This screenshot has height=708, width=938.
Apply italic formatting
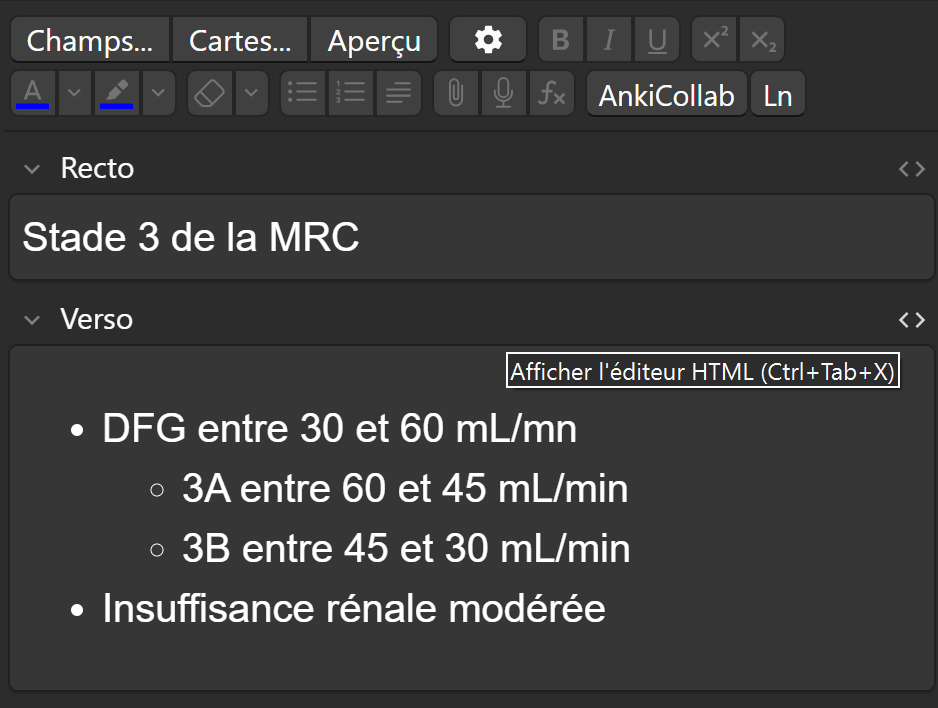click(x=609, y=40)
